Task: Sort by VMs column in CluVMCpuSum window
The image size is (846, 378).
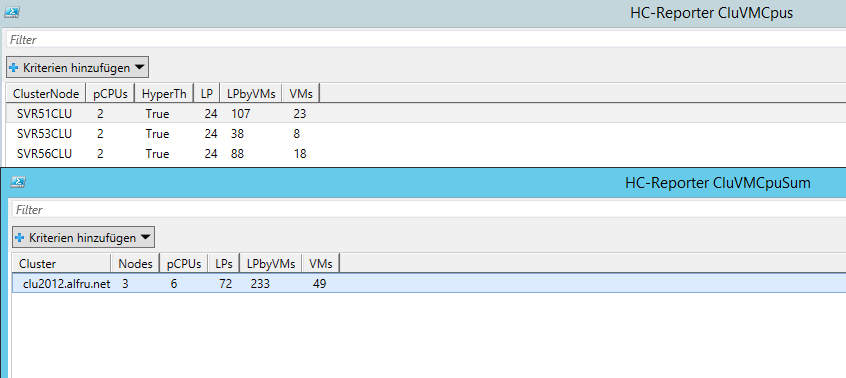Action: click(320, 264)
